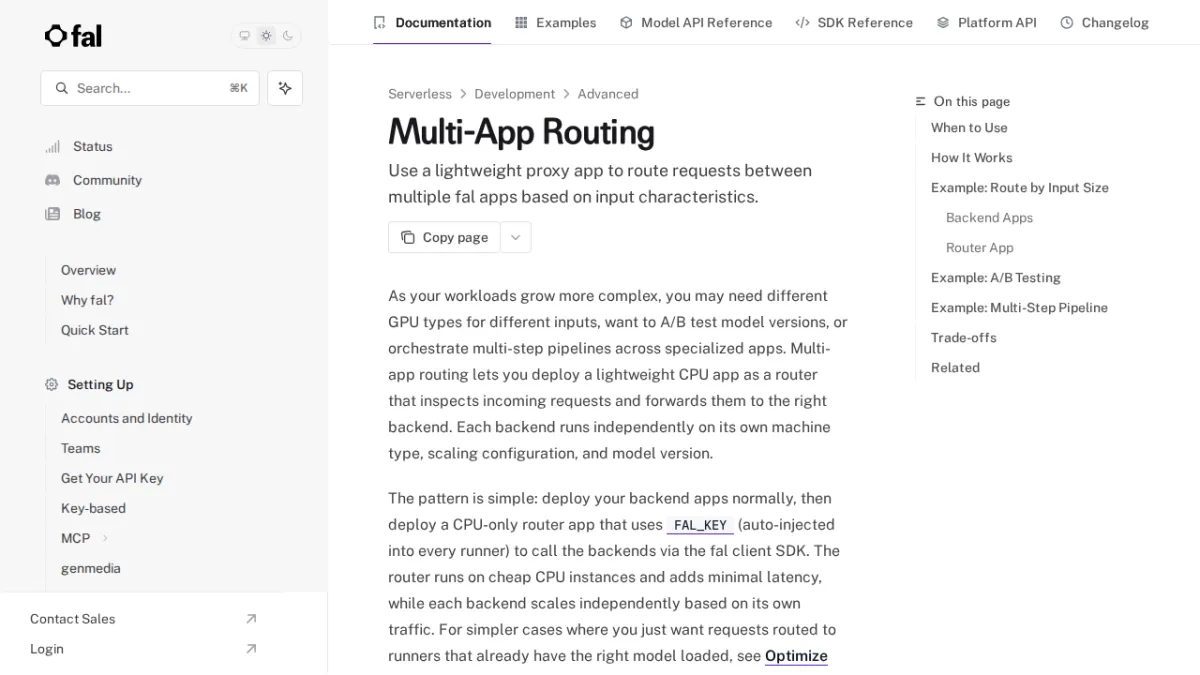This screenshot has width=1200, height=675.
Task: Open Teams page in sidebar
Action: 80,448
